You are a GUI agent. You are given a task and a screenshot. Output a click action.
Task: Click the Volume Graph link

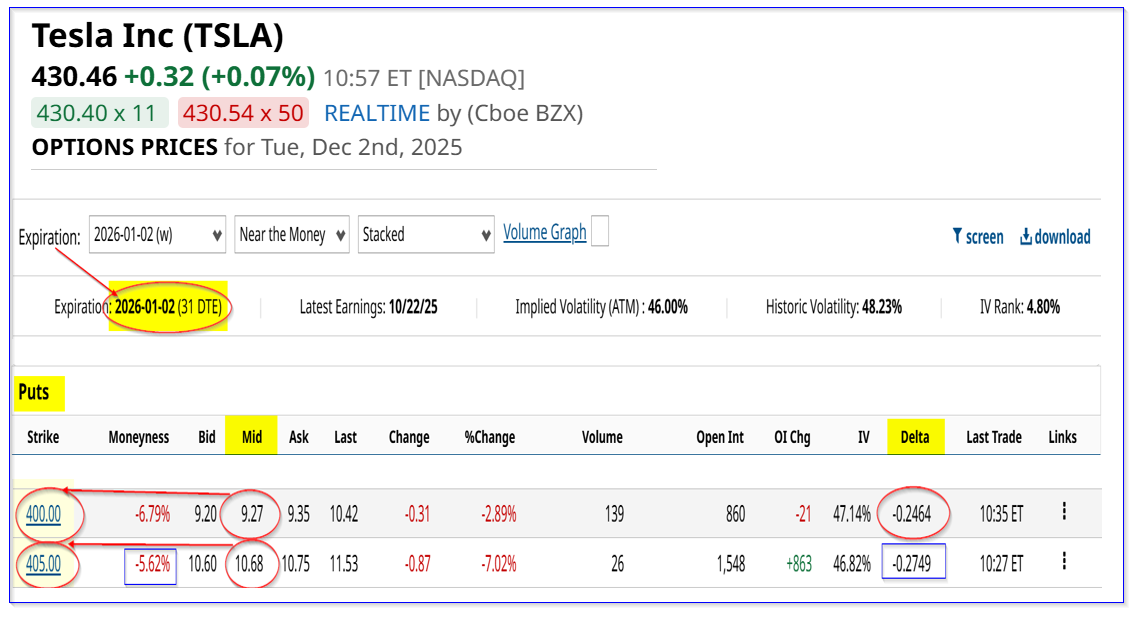click(x=544, y=232)
